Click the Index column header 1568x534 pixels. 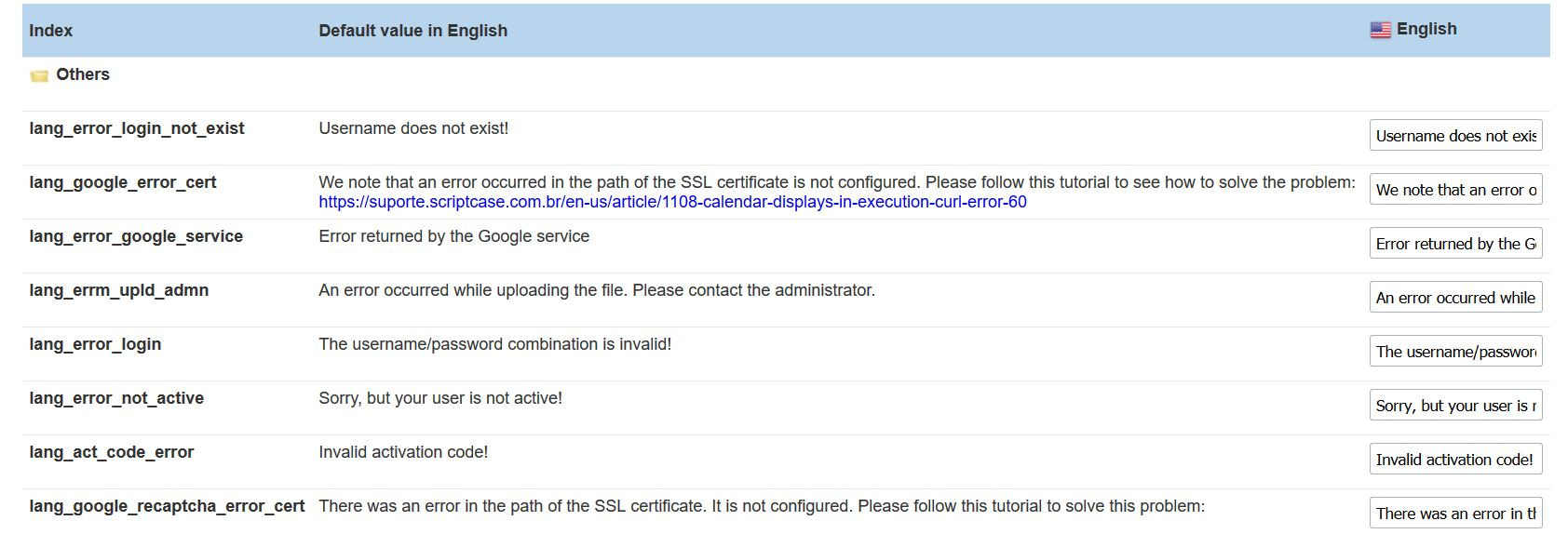[50, 31]
